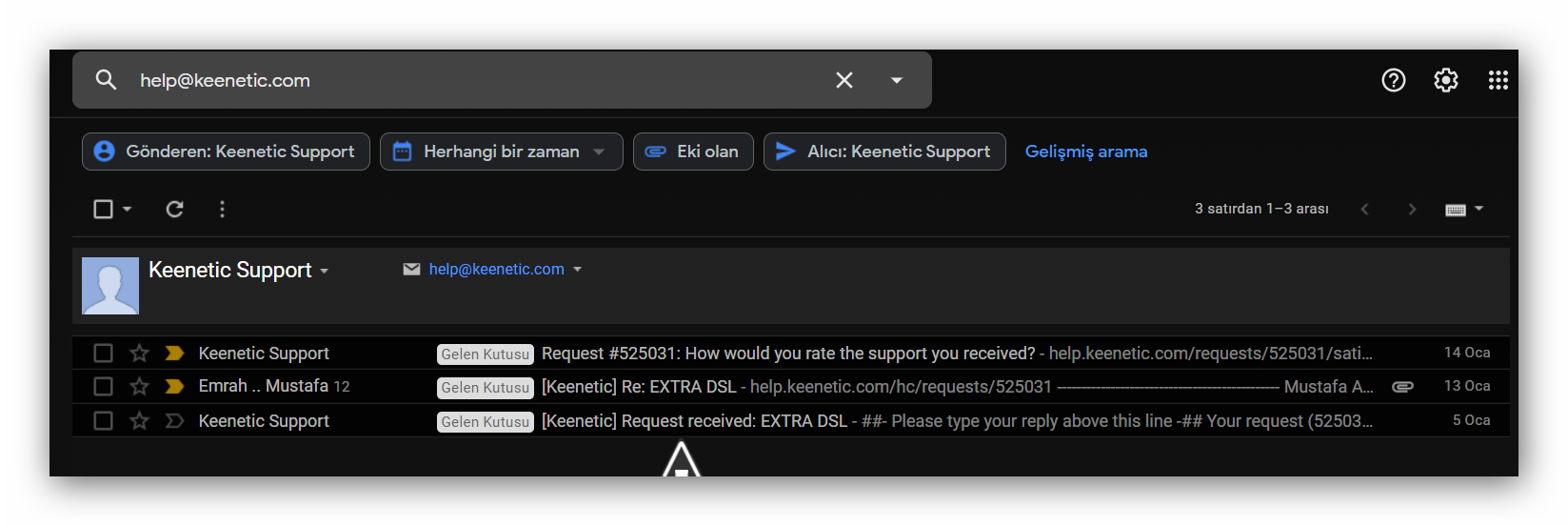Expand the input tools dropdown arrow
This screenshot has width=1568, height=526.
pos(1479,209)
